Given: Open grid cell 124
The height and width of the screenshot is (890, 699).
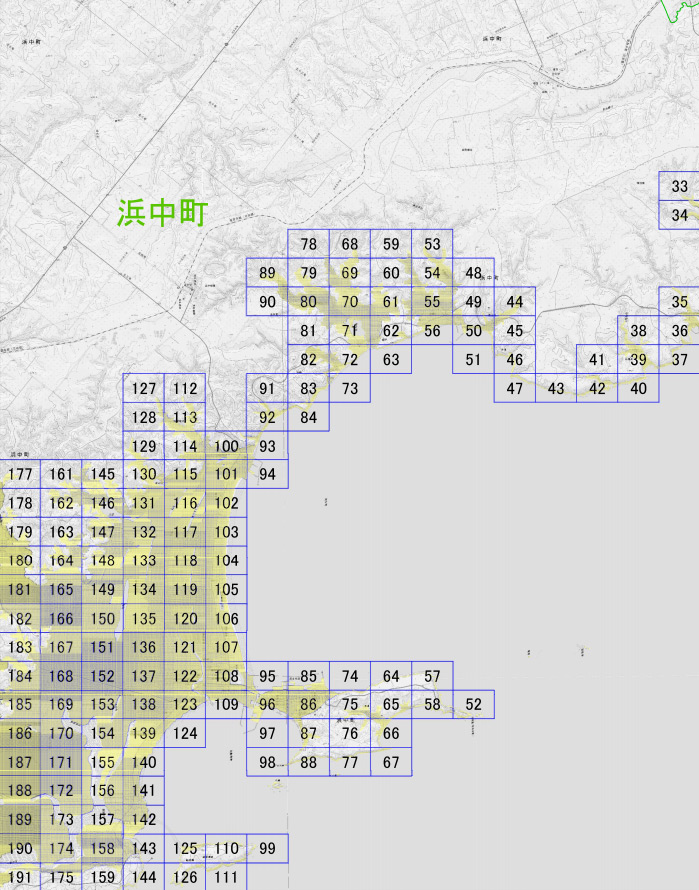Looking at the screenshot, I should pos(185,733).
